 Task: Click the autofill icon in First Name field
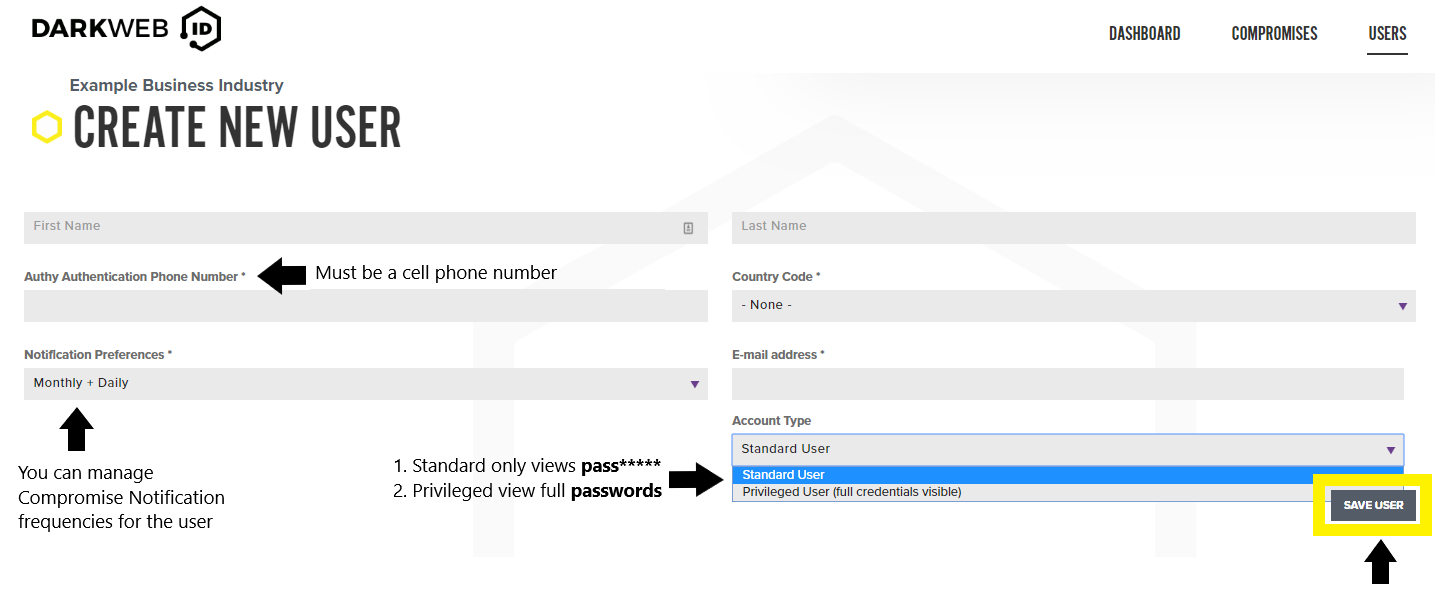[688, 228]
